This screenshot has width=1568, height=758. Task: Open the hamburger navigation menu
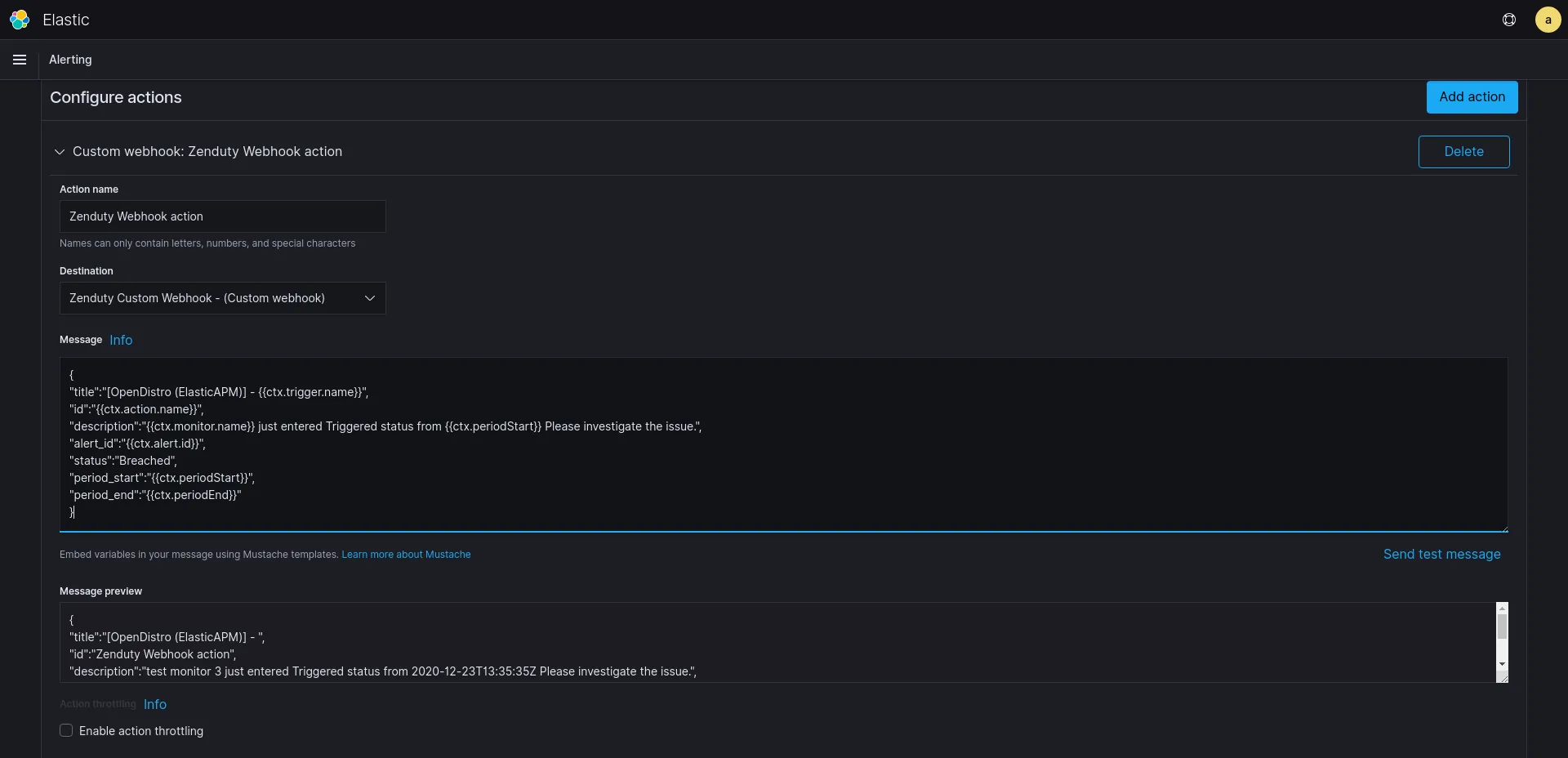20,60
